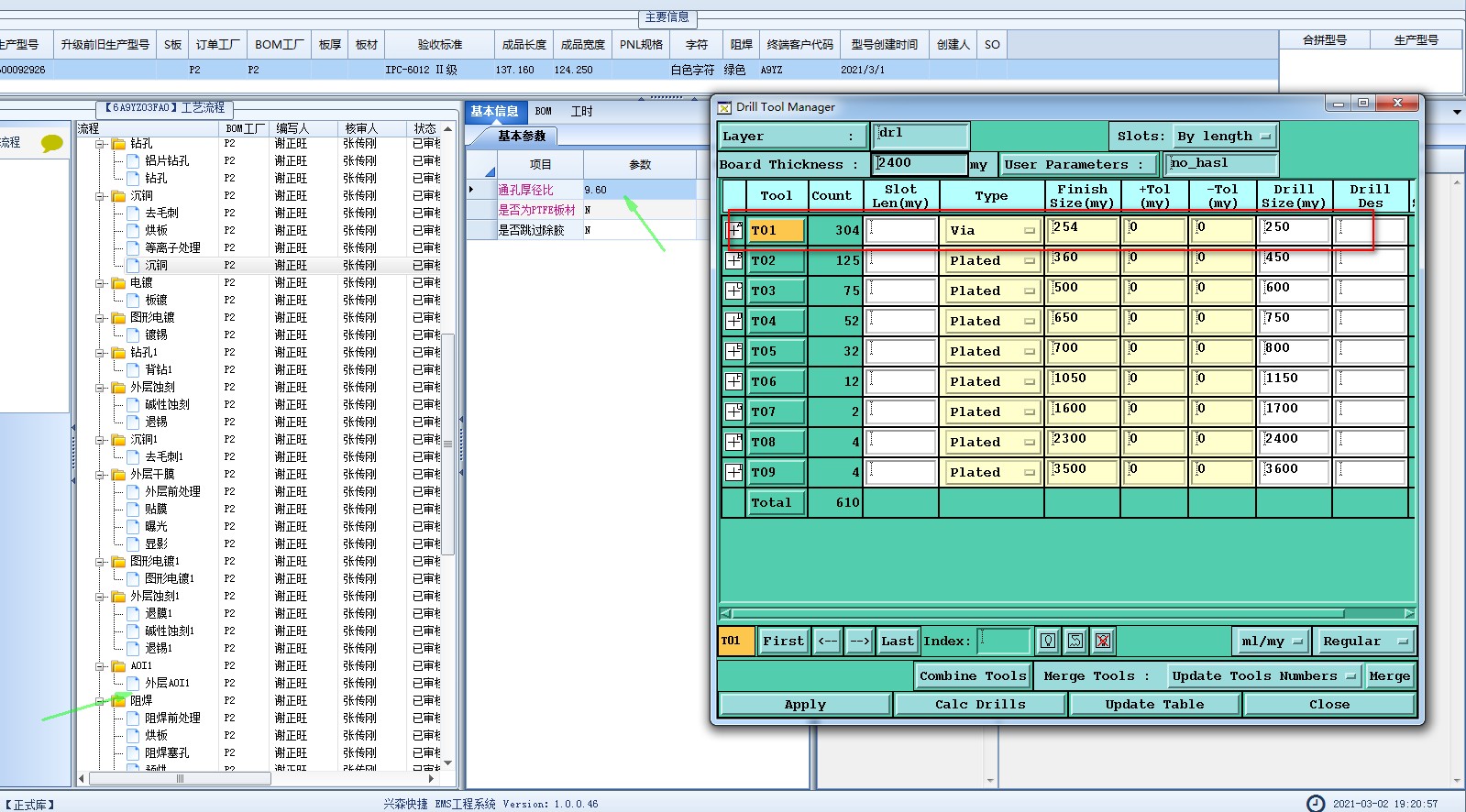Click the folder icon of AOI1 node
The height and width of the screenshot is (812, 1466).
(x=118, y=666)
